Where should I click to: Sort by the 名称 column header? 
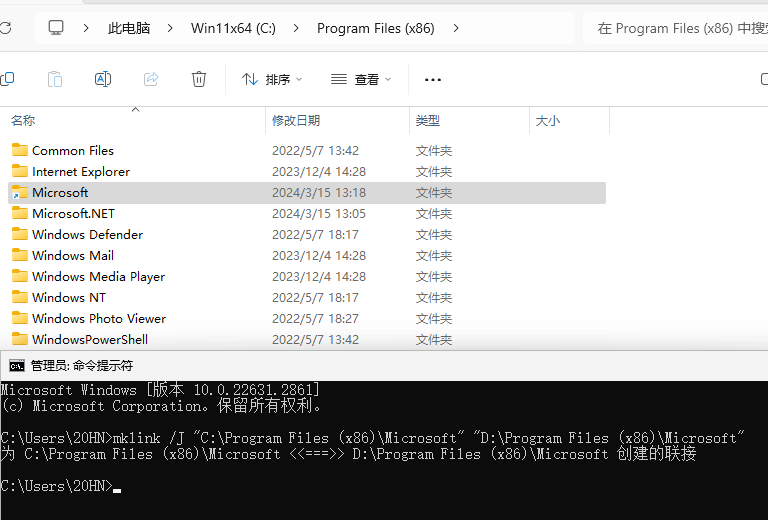[23, 120]
